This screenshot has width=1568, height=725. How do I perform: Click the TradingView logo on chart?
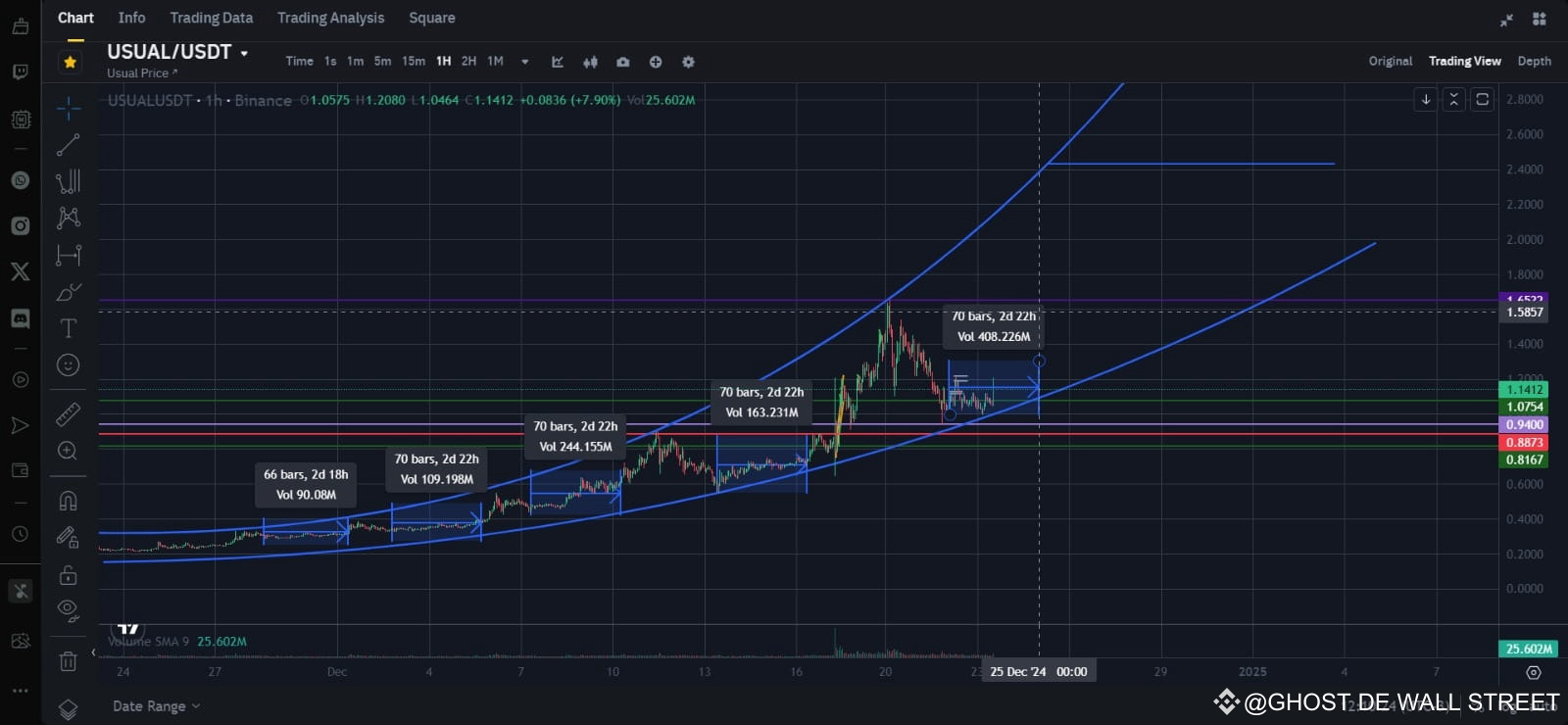tap(128, 628)
